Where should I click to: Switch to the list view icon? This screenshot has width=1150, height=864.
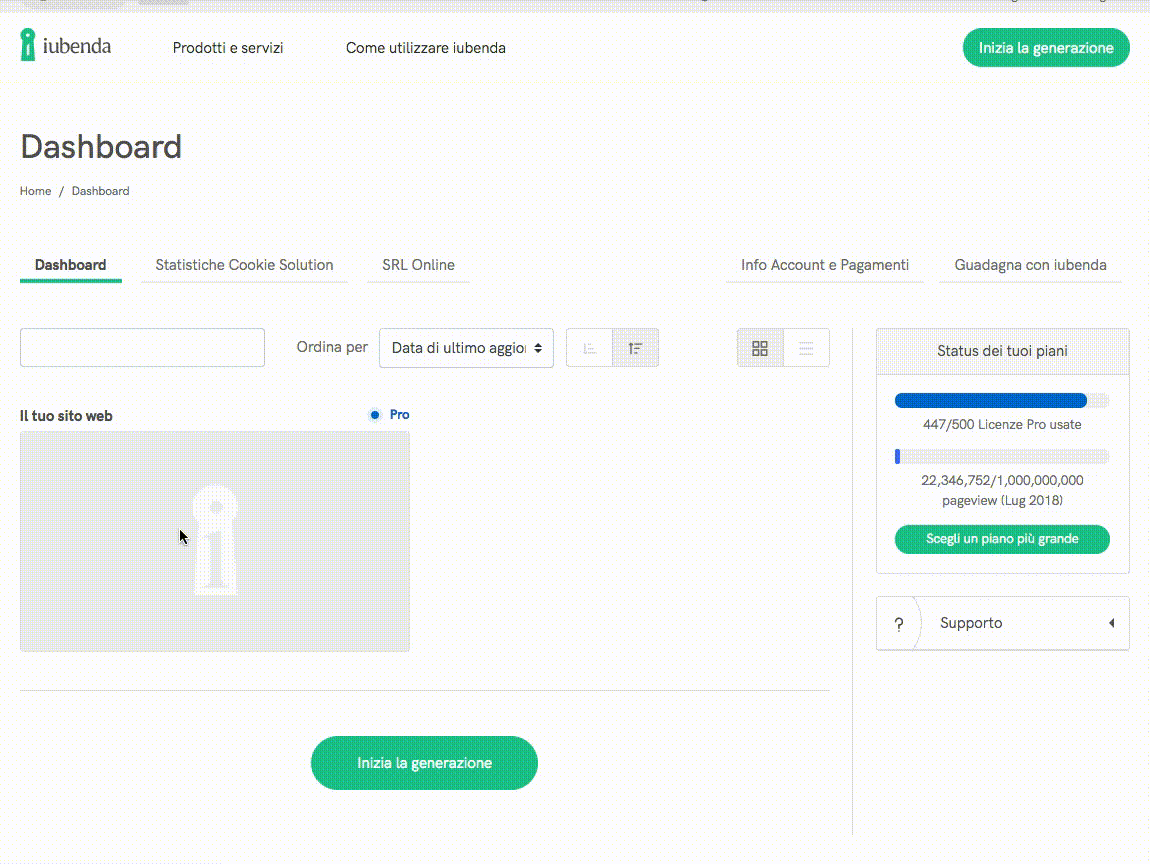[806, 348]
